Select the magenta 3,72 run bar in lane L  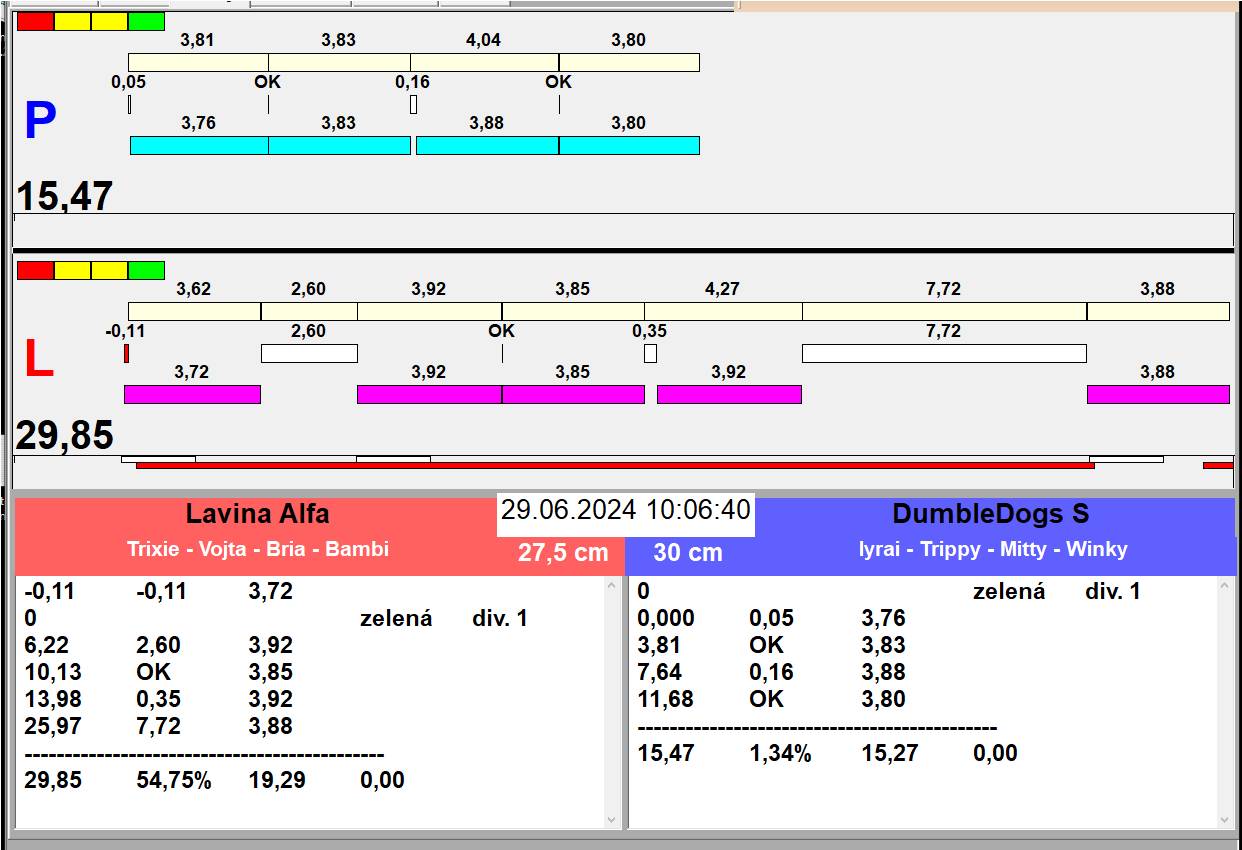coord(192,394)
